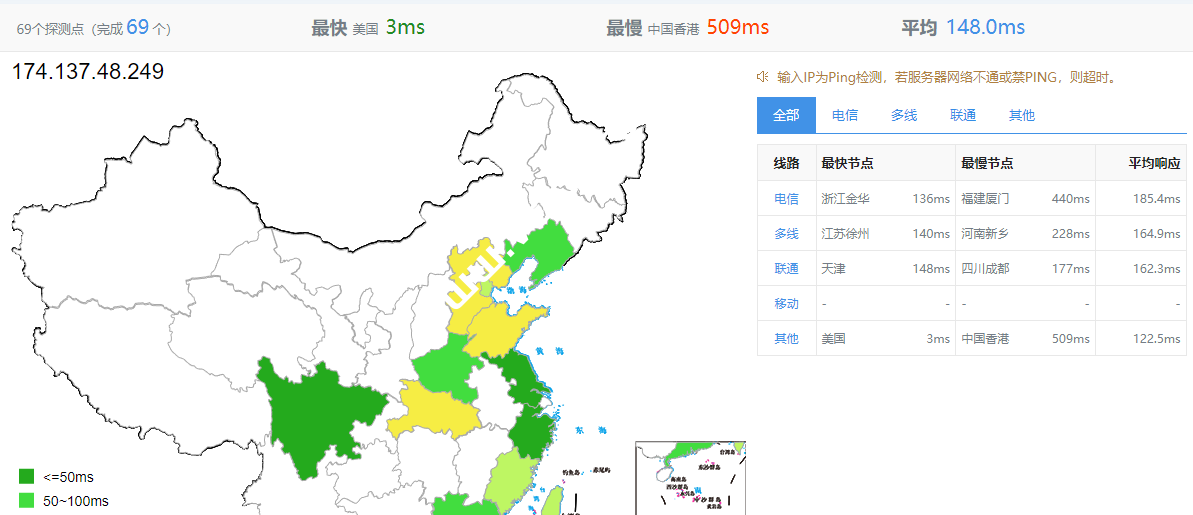Viewport: 1193px width, 515px height.
Task: Switch to the 多线 tab
Action: pyautogui.click(x=904, y=116)
